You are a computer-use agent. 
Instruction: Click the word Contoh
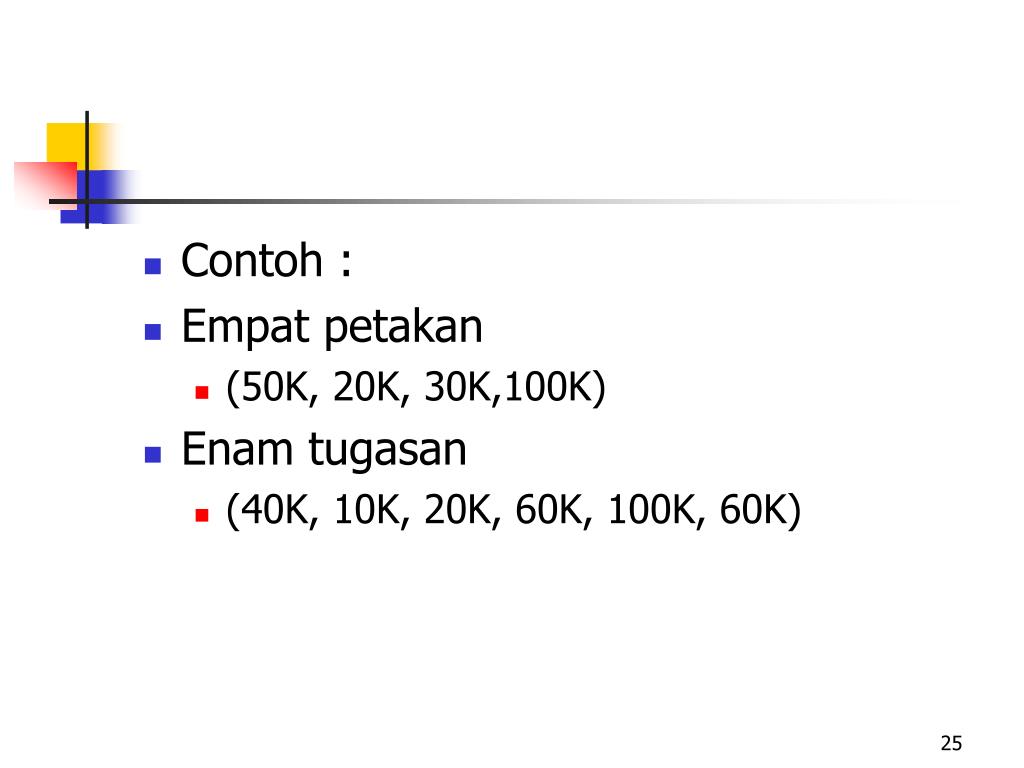pos(252,261)
